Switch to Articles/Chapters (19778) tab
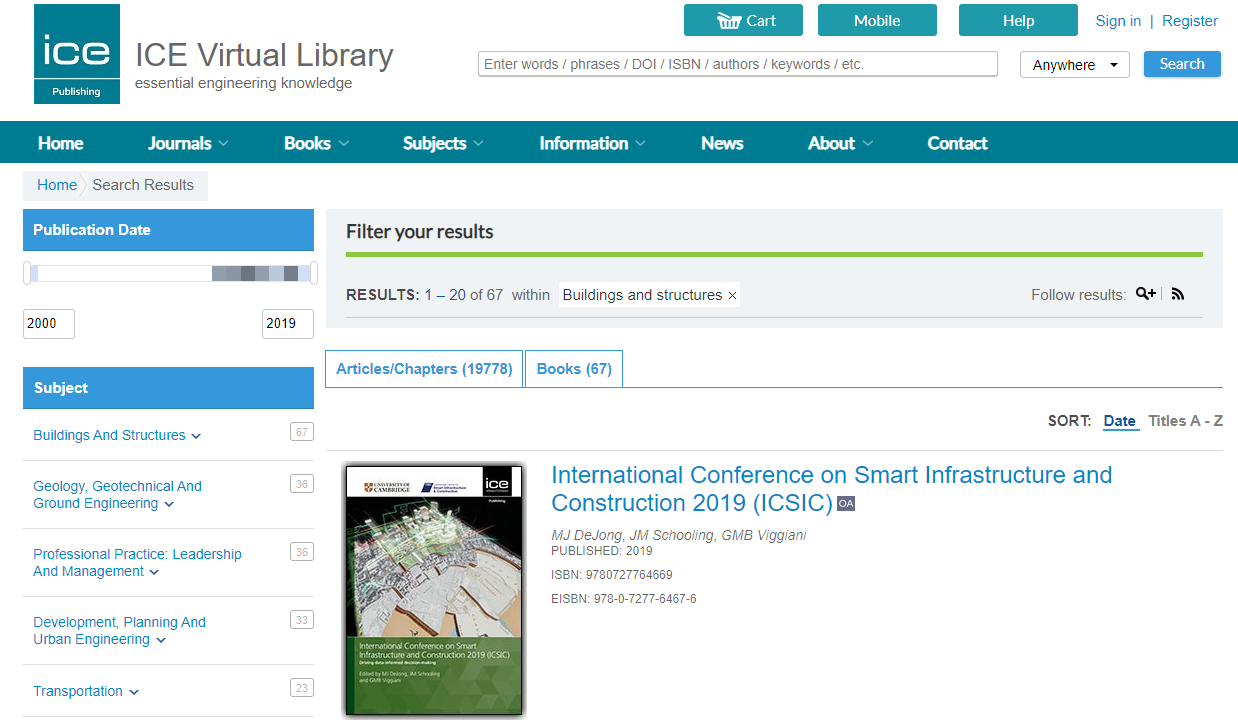The height and width of the screenshot is (727, 1238). (424, 369)
